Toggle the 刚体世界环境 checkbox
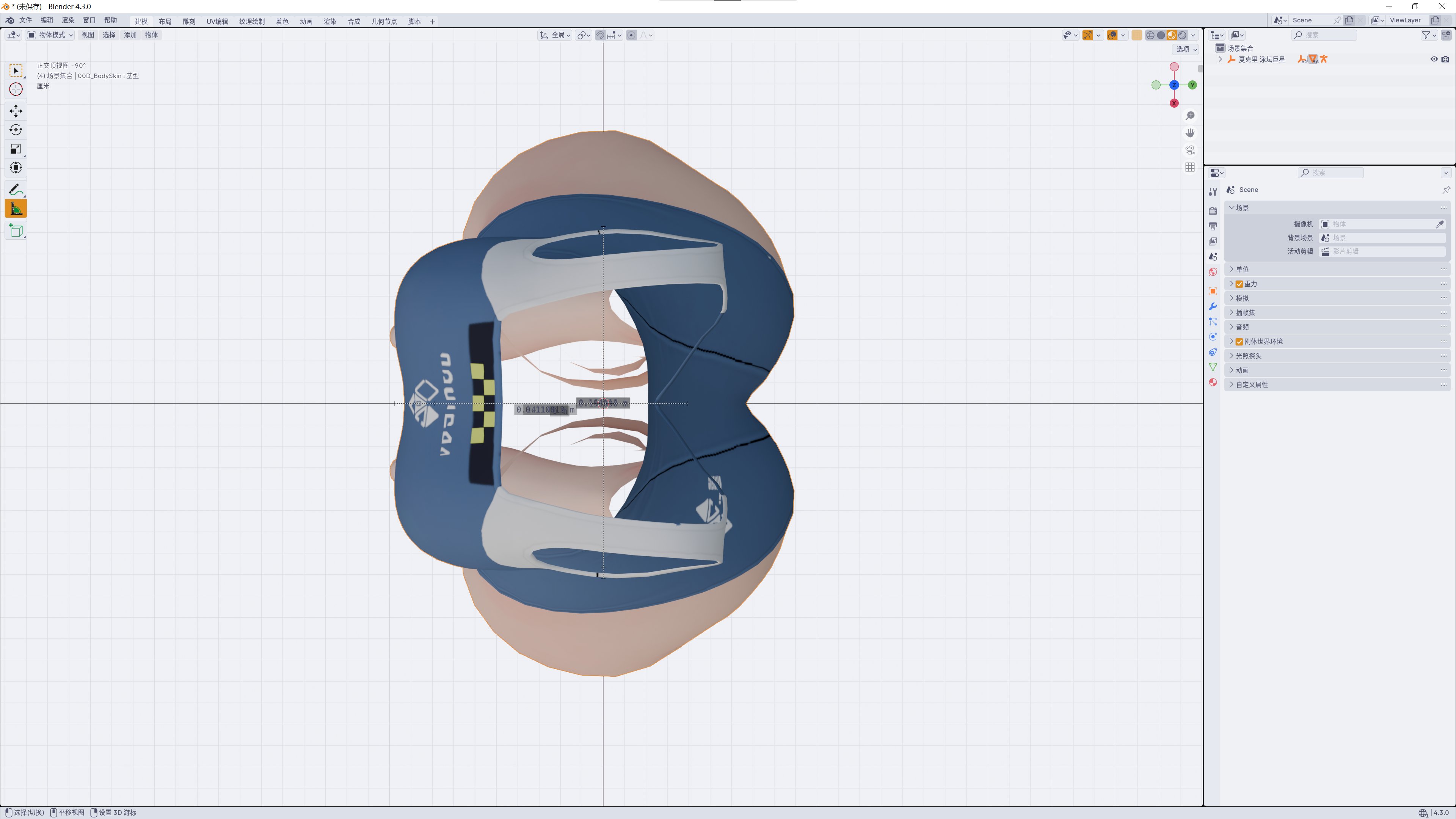 coord(1239,342)
